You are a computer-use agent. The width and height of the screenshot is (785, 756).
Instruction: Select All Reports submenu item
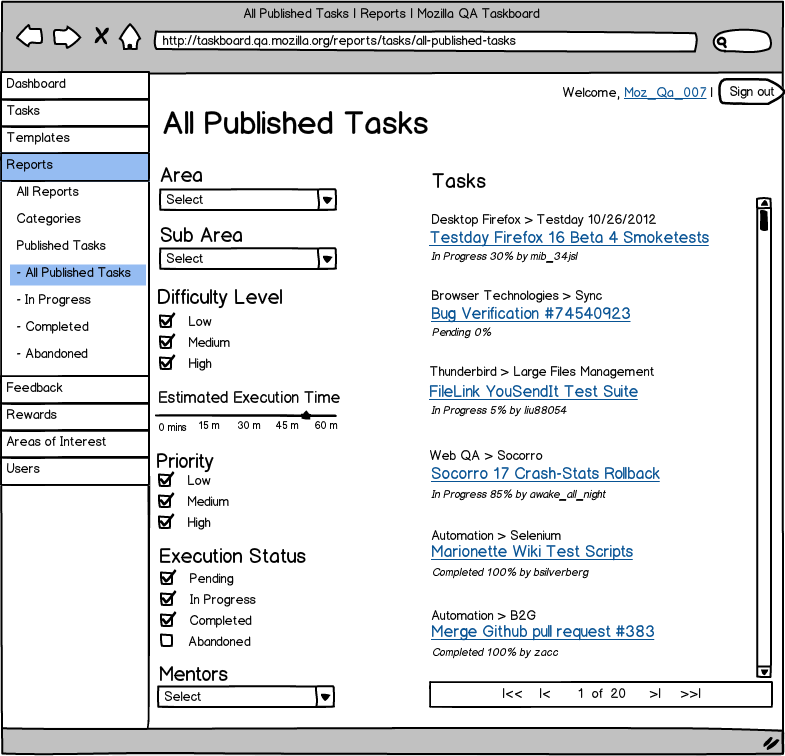click(48, 191)
